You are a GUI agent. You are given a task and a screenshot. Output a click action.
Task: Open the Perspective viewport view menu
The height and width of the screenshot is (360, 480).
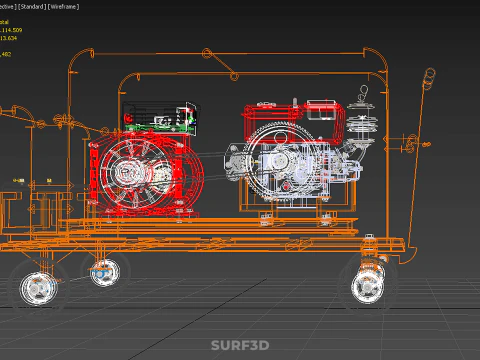coord(8,7)
